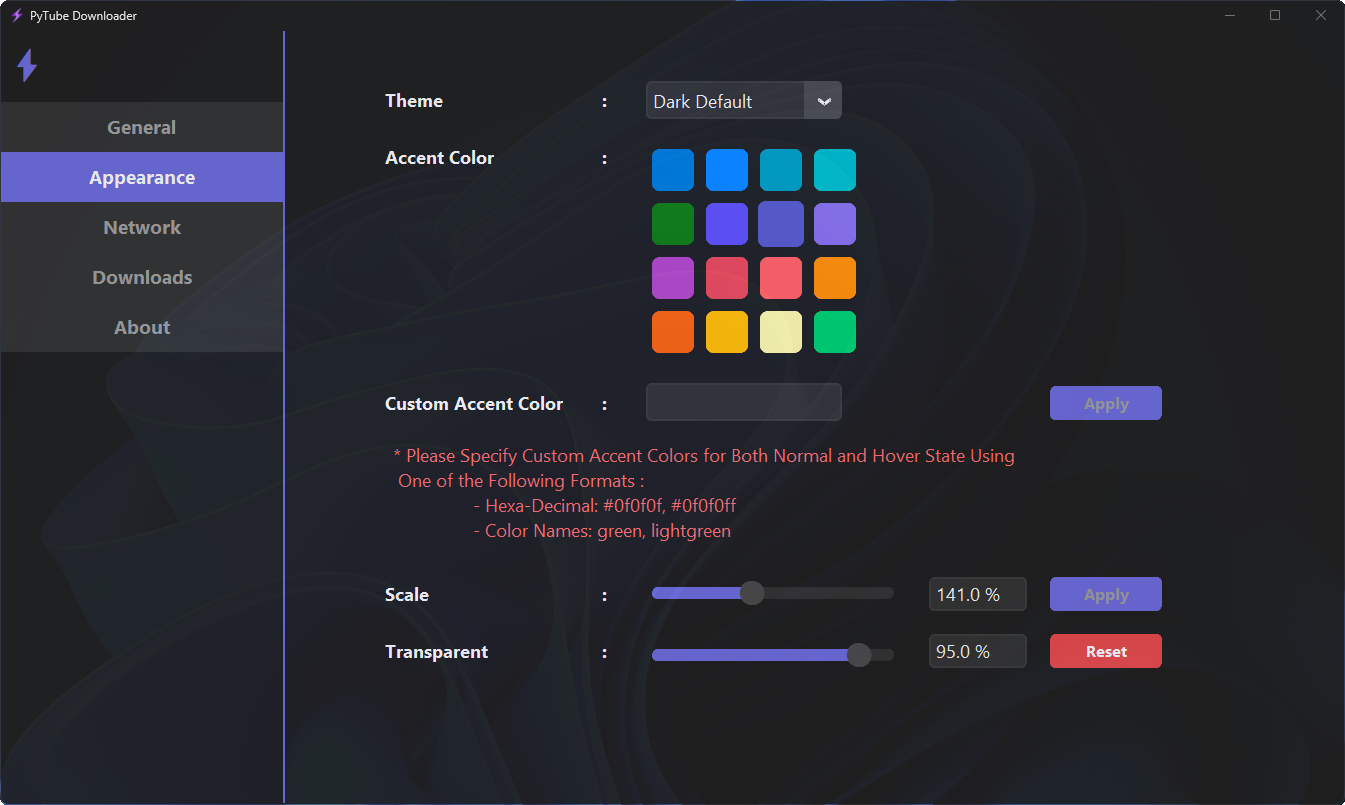Screen dimensions: 1345x805
Task: Close the PyTube Downloader window
Action: [1321, 15]
